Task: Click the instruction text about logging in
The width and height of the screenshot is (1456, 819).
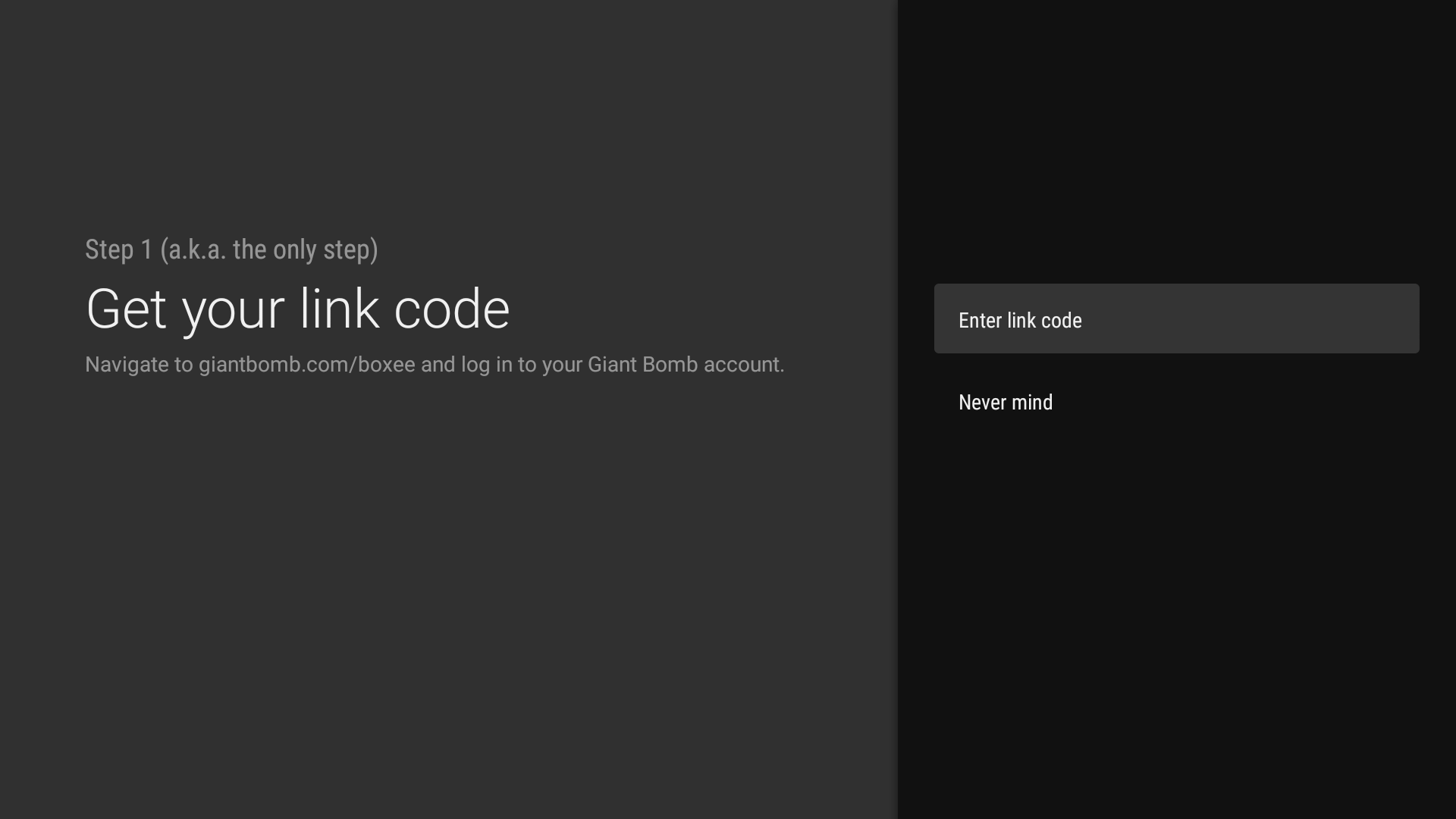Action: 435,365
